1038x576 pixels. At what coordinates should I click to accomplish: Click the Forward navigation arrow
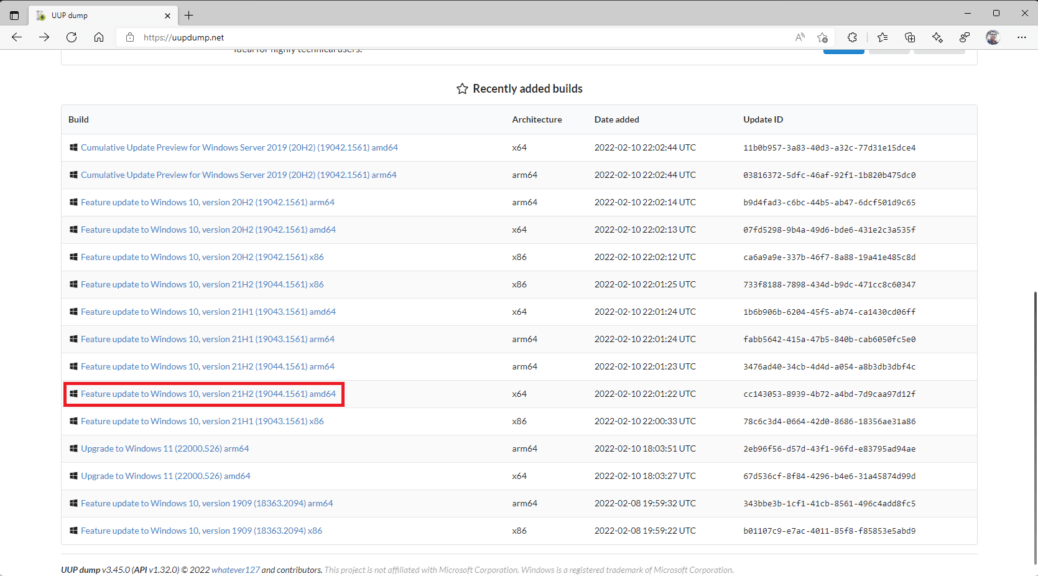tap(43, 37)
